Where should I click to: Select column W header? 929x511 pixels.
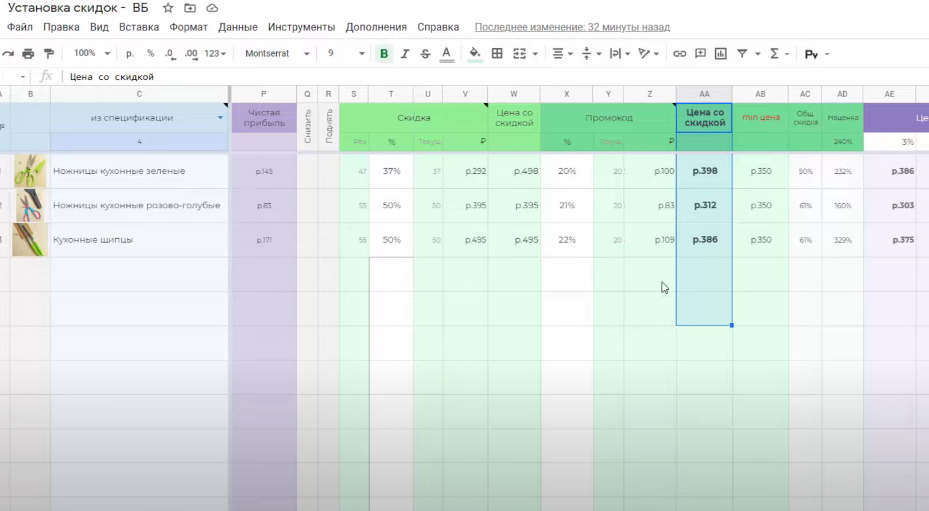pos(514,94)
